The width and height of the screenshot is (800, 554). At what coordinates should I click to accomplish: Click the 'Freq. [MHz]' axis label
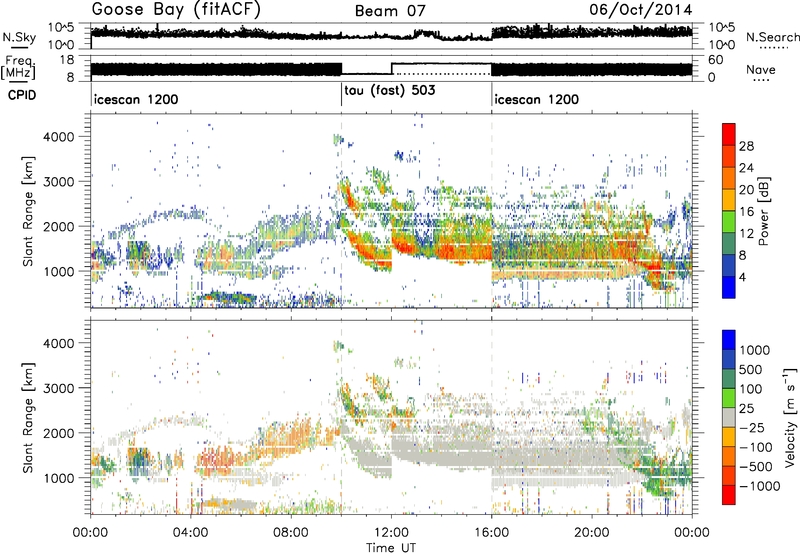tap(19, 67)
